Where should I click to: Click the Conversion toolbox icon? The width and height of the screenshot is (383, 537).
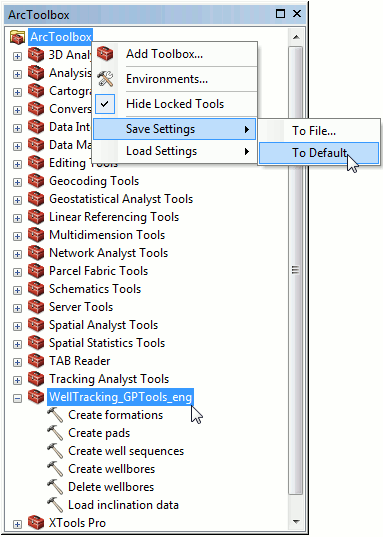pos(36,109)
